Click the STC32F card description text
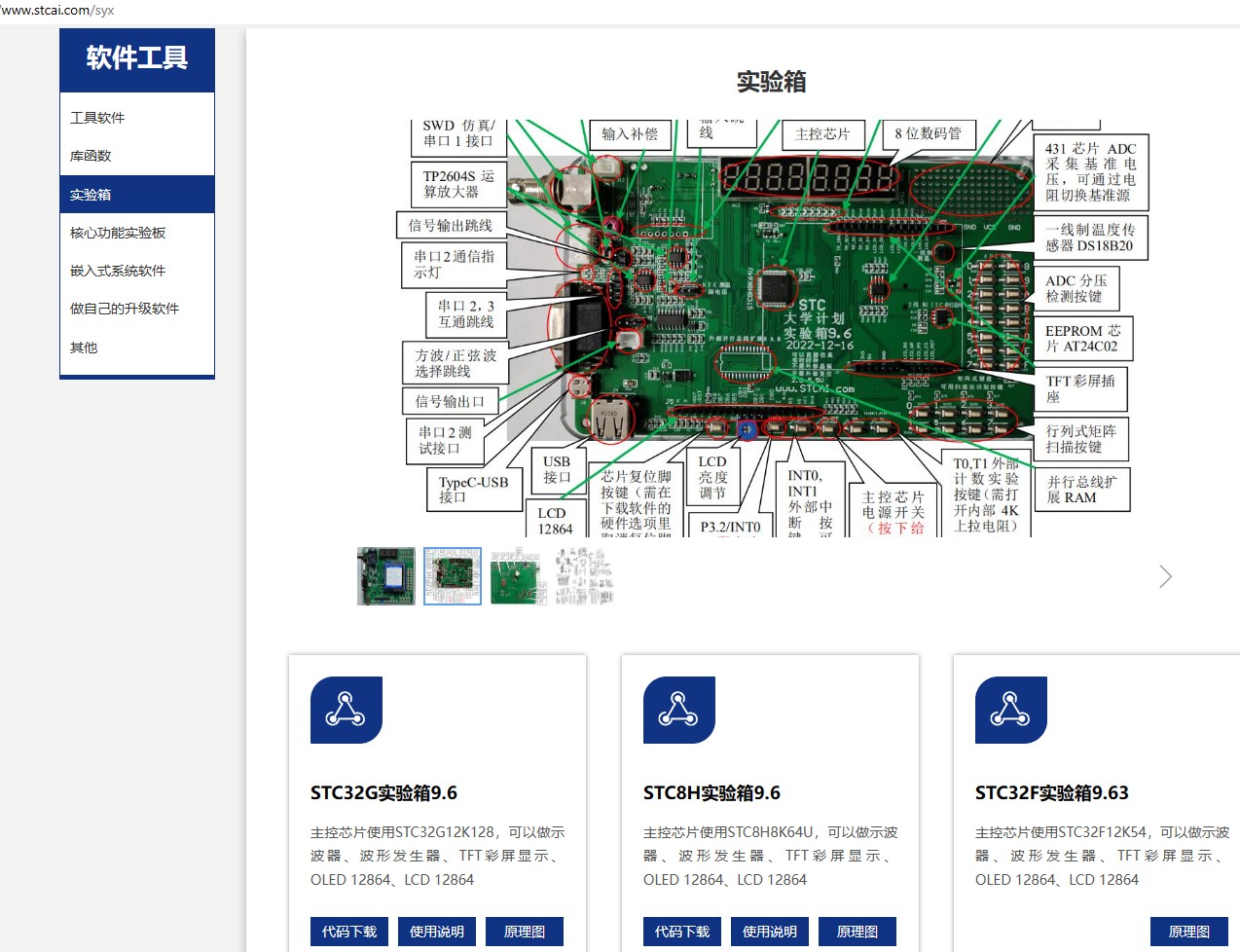The width and height of the screenshot is (1240, 952). pyautogui.click(x=1102, y=856)
